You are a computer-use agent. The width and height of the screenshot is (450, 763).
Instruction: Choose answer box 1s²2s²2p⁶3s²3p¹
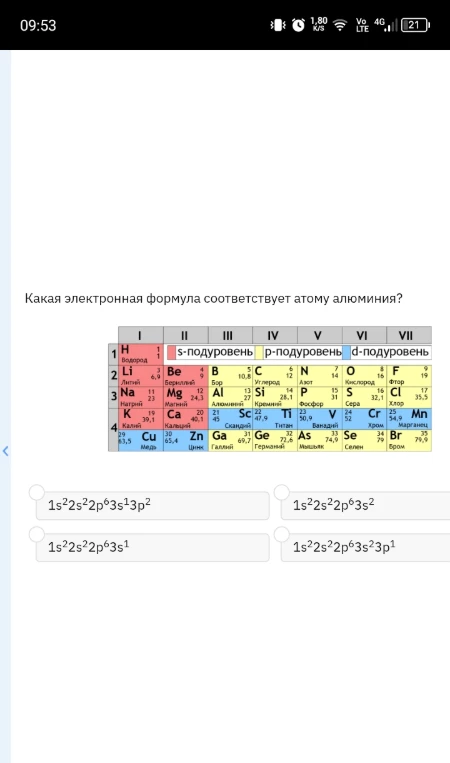[366, 547]
